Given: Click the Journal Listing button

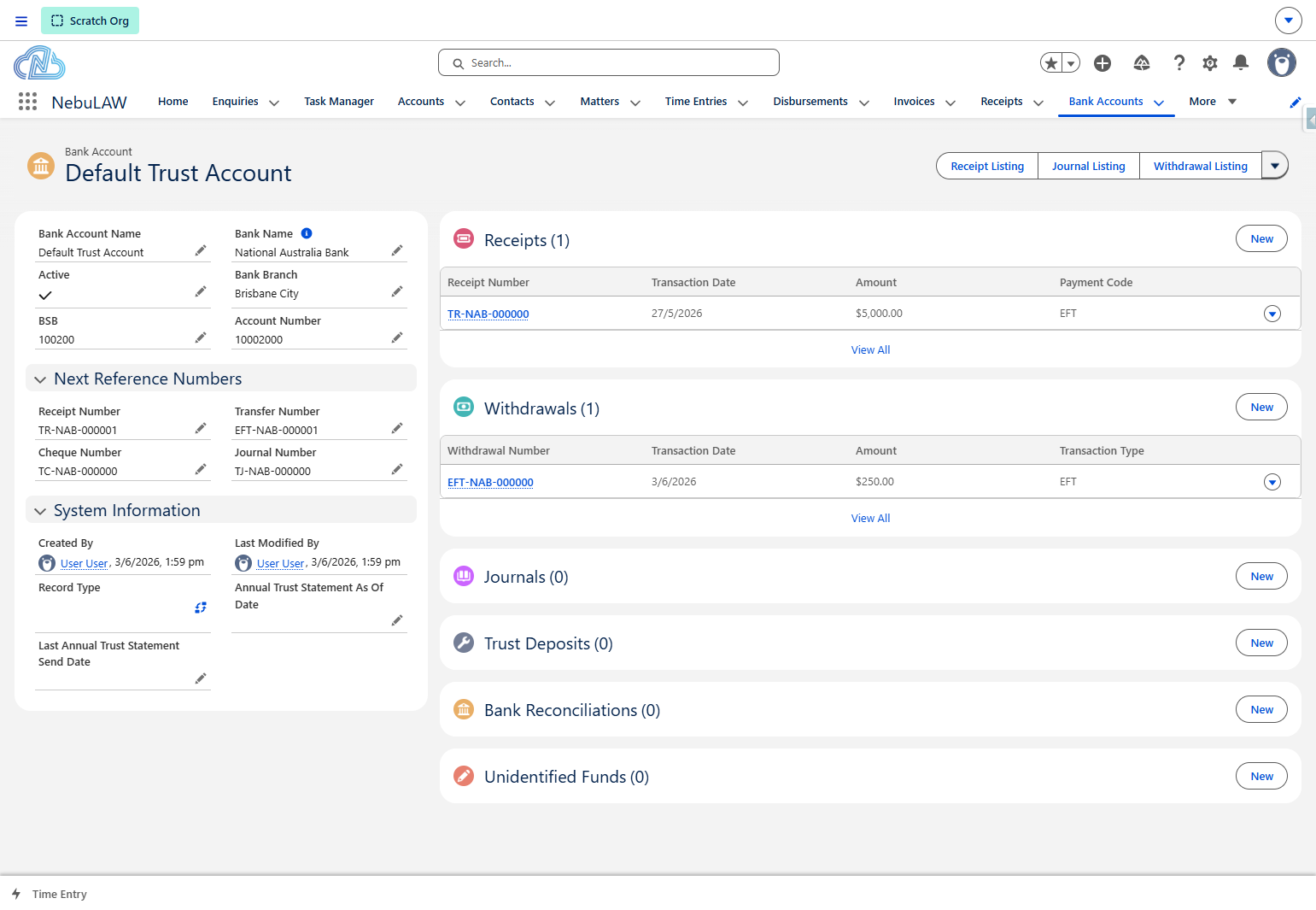Looking at the screenshot, I should tap(1089, 166).
